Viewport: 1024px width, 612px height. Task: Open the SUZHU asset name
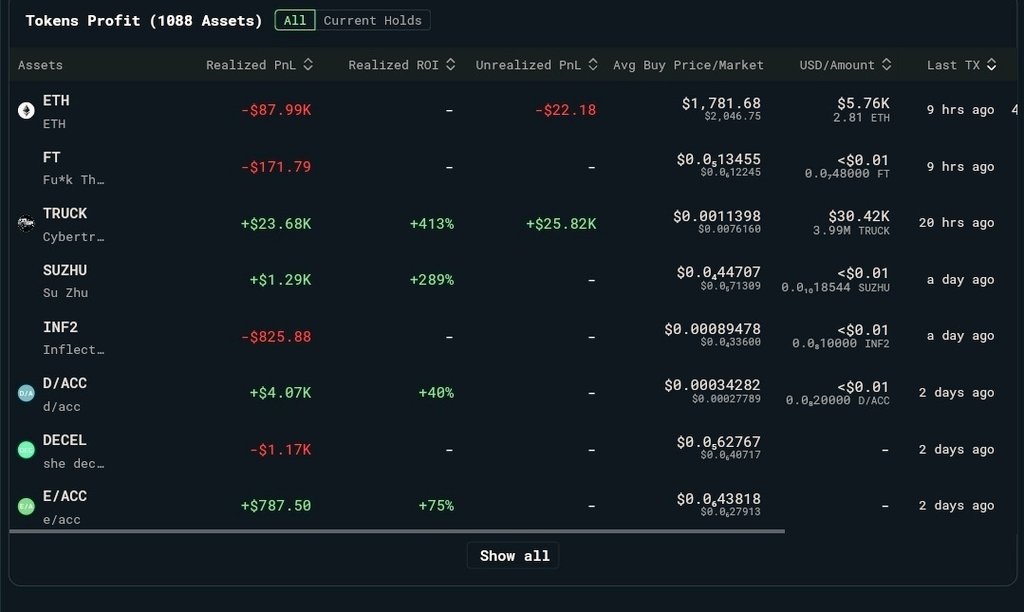(65, 270)
